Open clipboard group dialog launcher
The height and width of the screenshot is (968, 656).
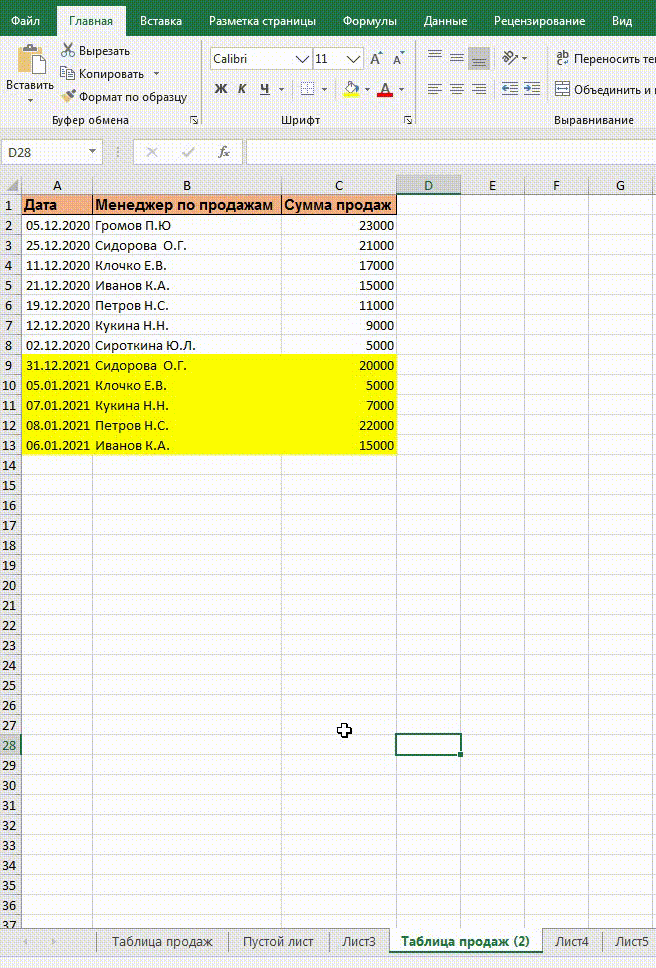click(x=194, y=120)
